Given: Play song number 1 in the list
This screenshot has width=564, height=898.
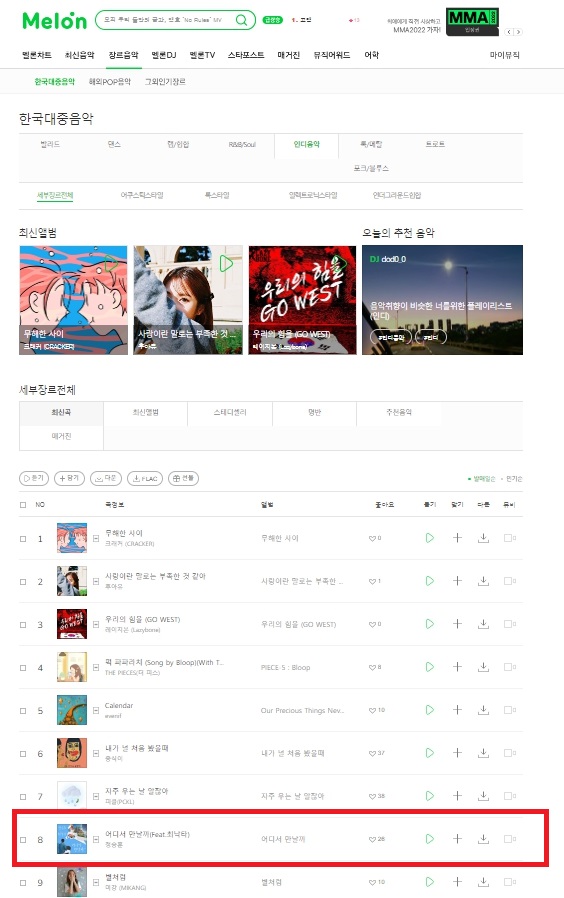Looking at the screenshot, I should tap(429, 538).
